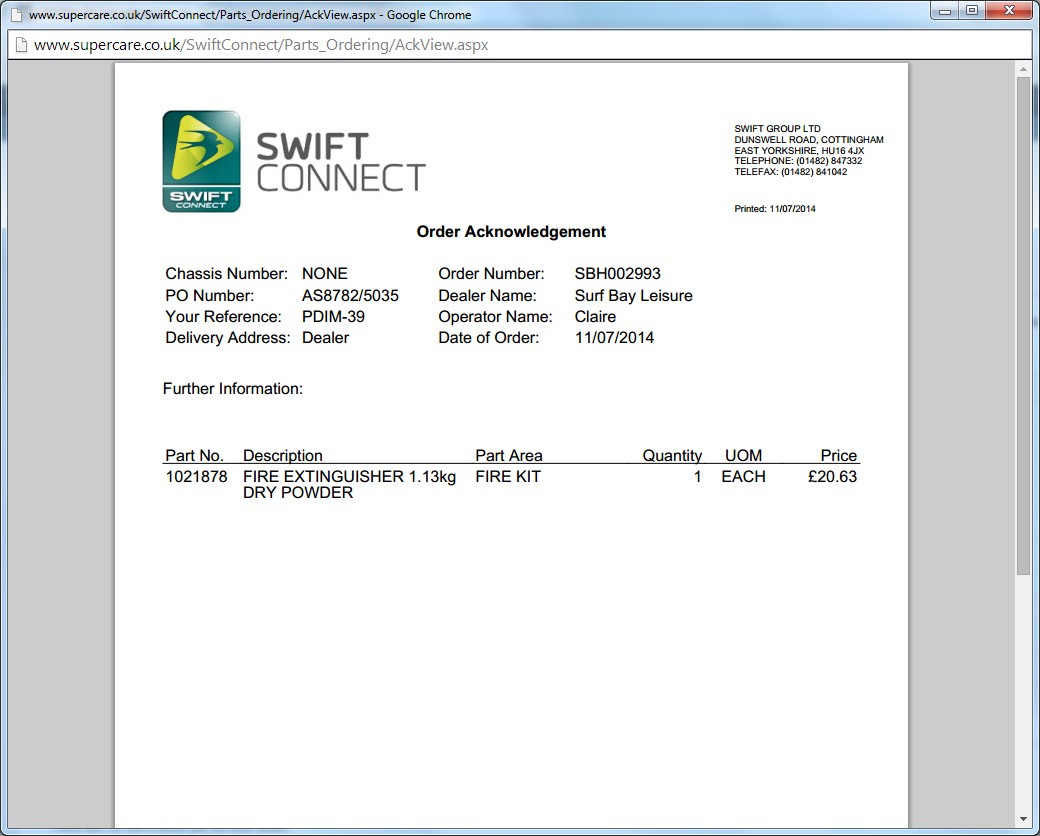The height and width of the screenshot is (836, 1040).
Task: Click the UOM column header
Action: pos(744,455)
